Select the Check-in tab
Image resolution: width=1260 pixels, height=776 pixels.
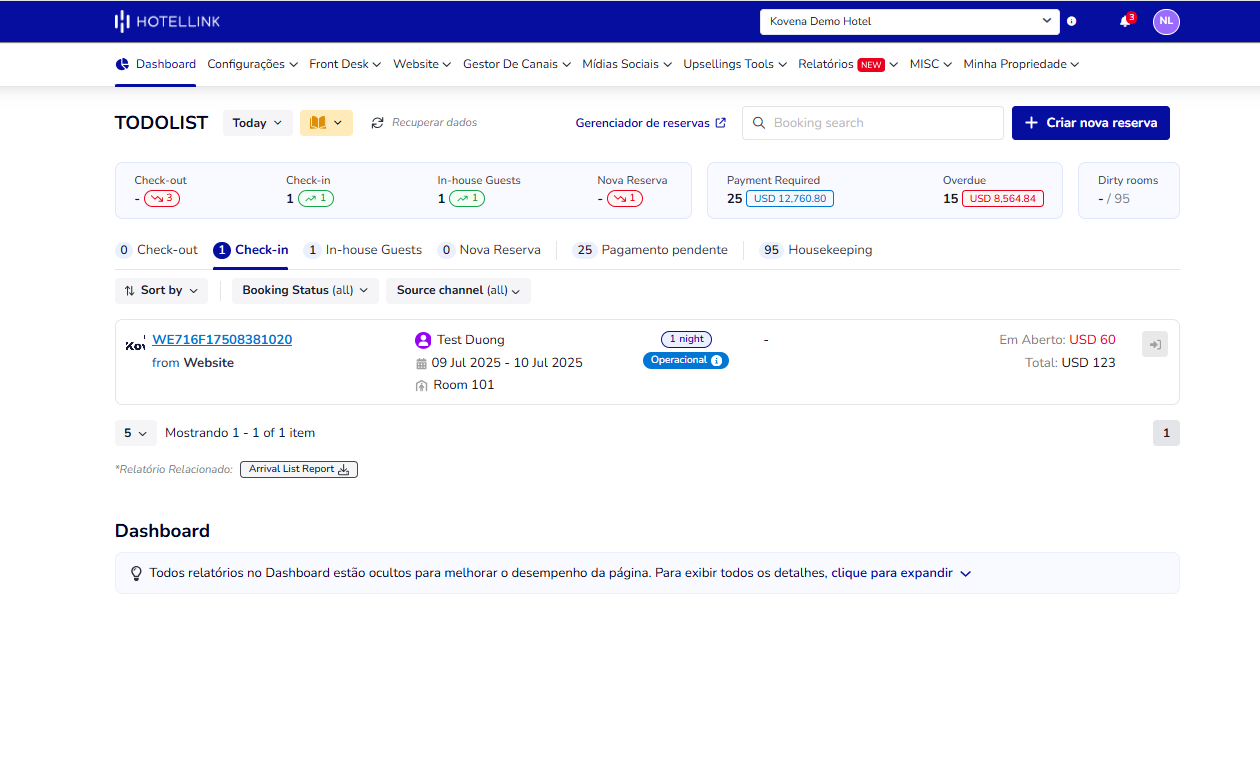tap(251, 250)
